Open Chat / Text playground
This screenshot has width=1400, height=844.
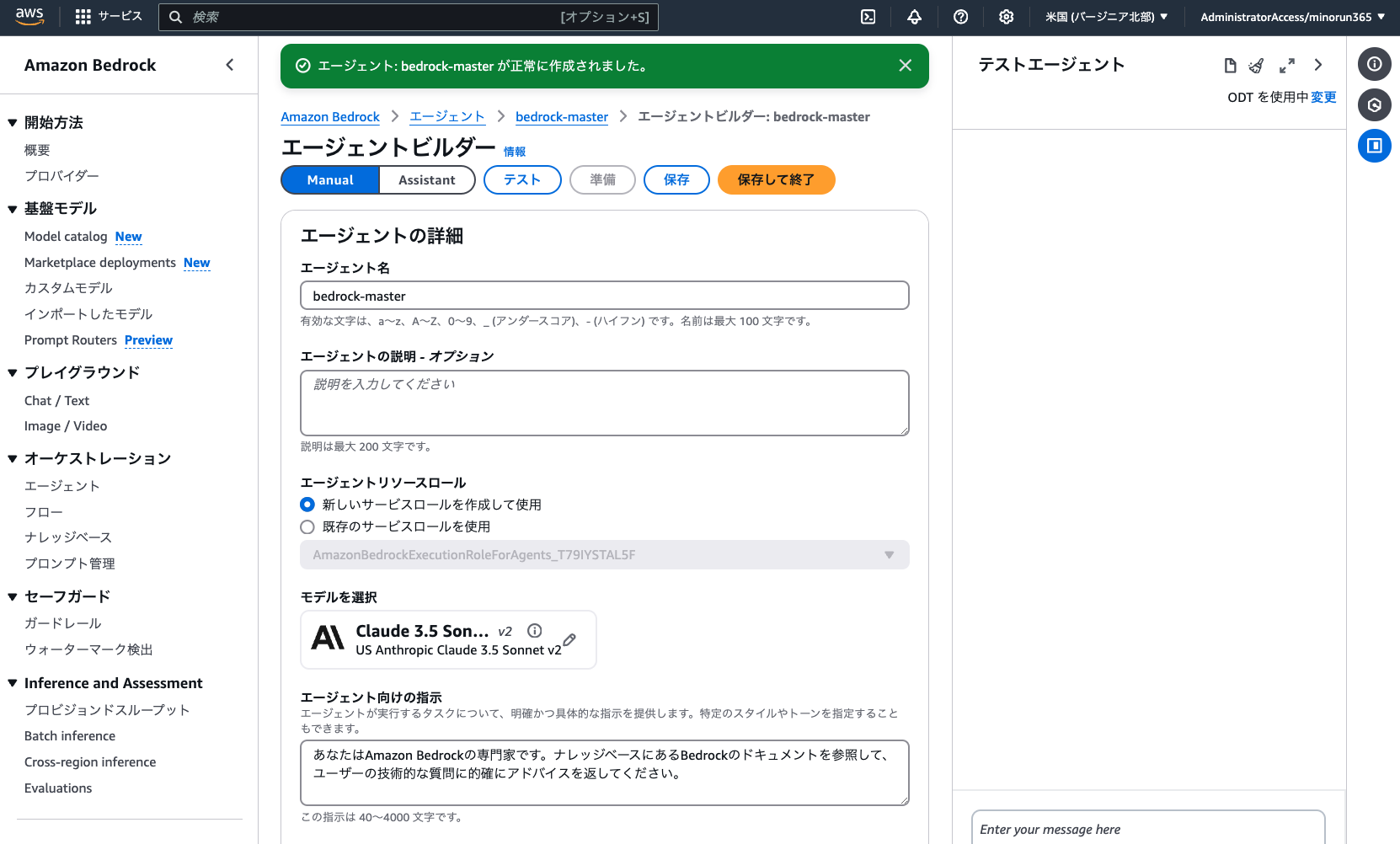(56, 401)
